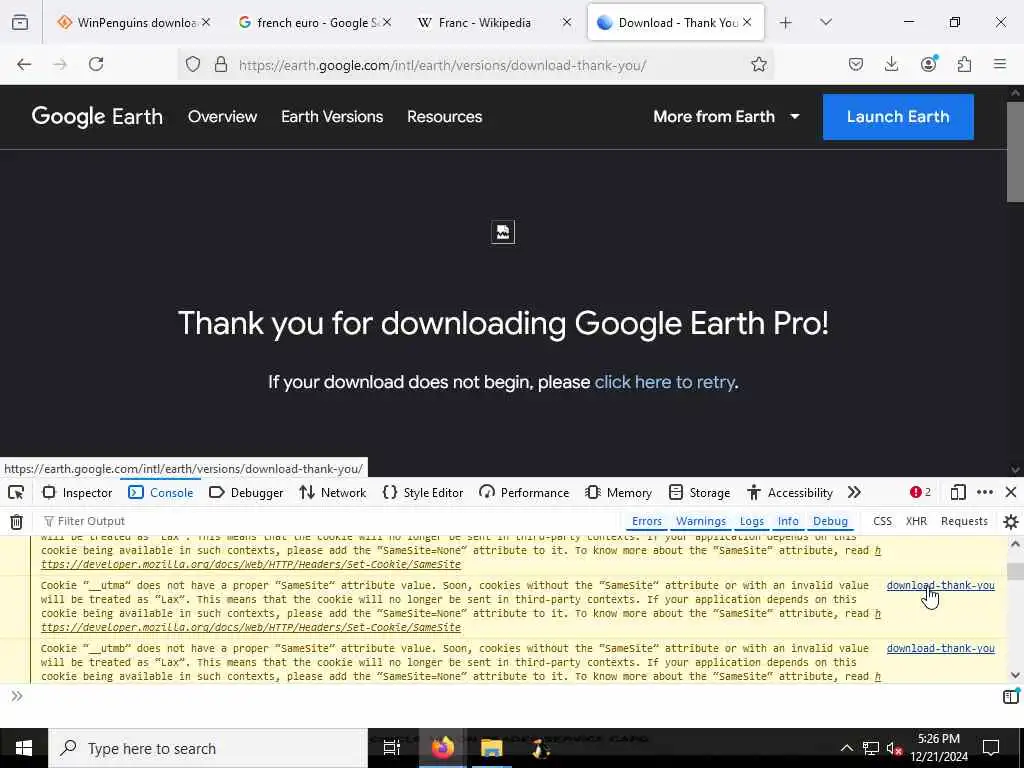Expand More from Earth dropdown
The width and height of the screenshot is (1024, 768).
(726, 116)
